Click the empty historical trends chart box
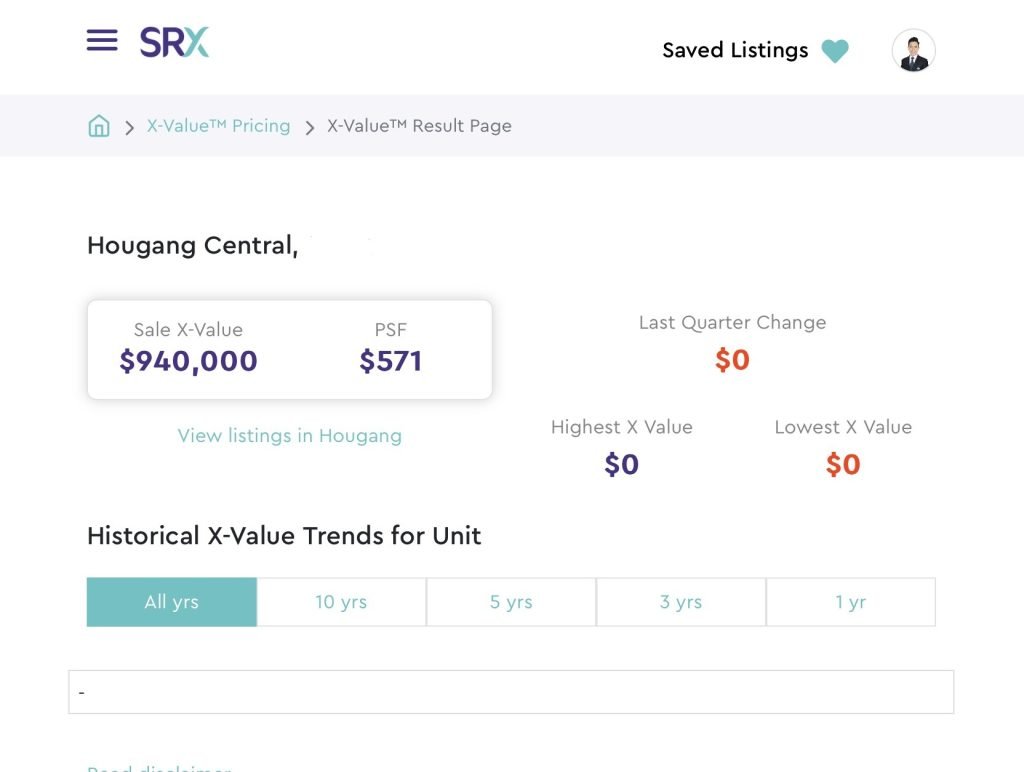Screen dimensions: 1024x772 511,692
